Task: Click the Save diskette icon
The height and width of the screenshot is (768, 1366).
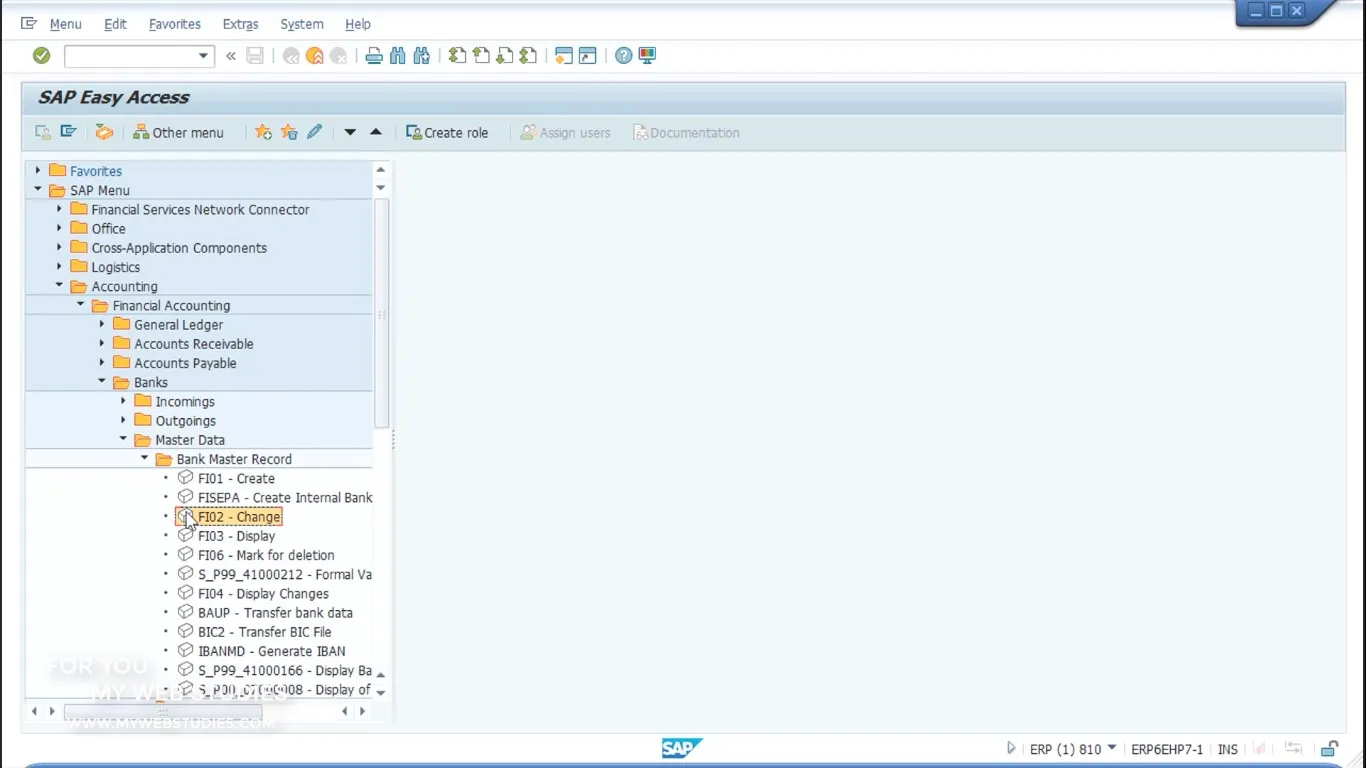Action: 255,56
